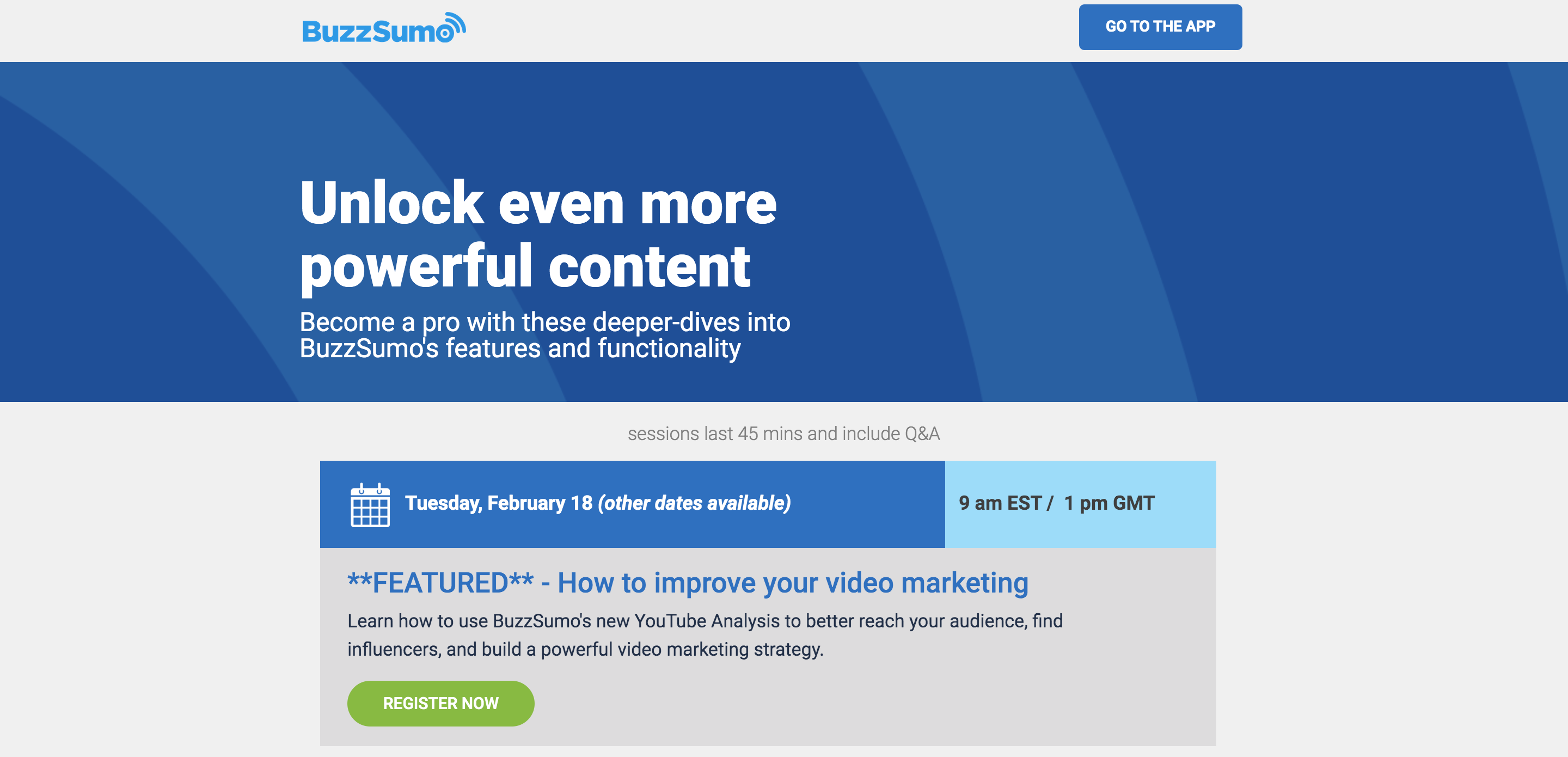
Task: Open the FEATURED video marketing session title
Action: point(688,582)
